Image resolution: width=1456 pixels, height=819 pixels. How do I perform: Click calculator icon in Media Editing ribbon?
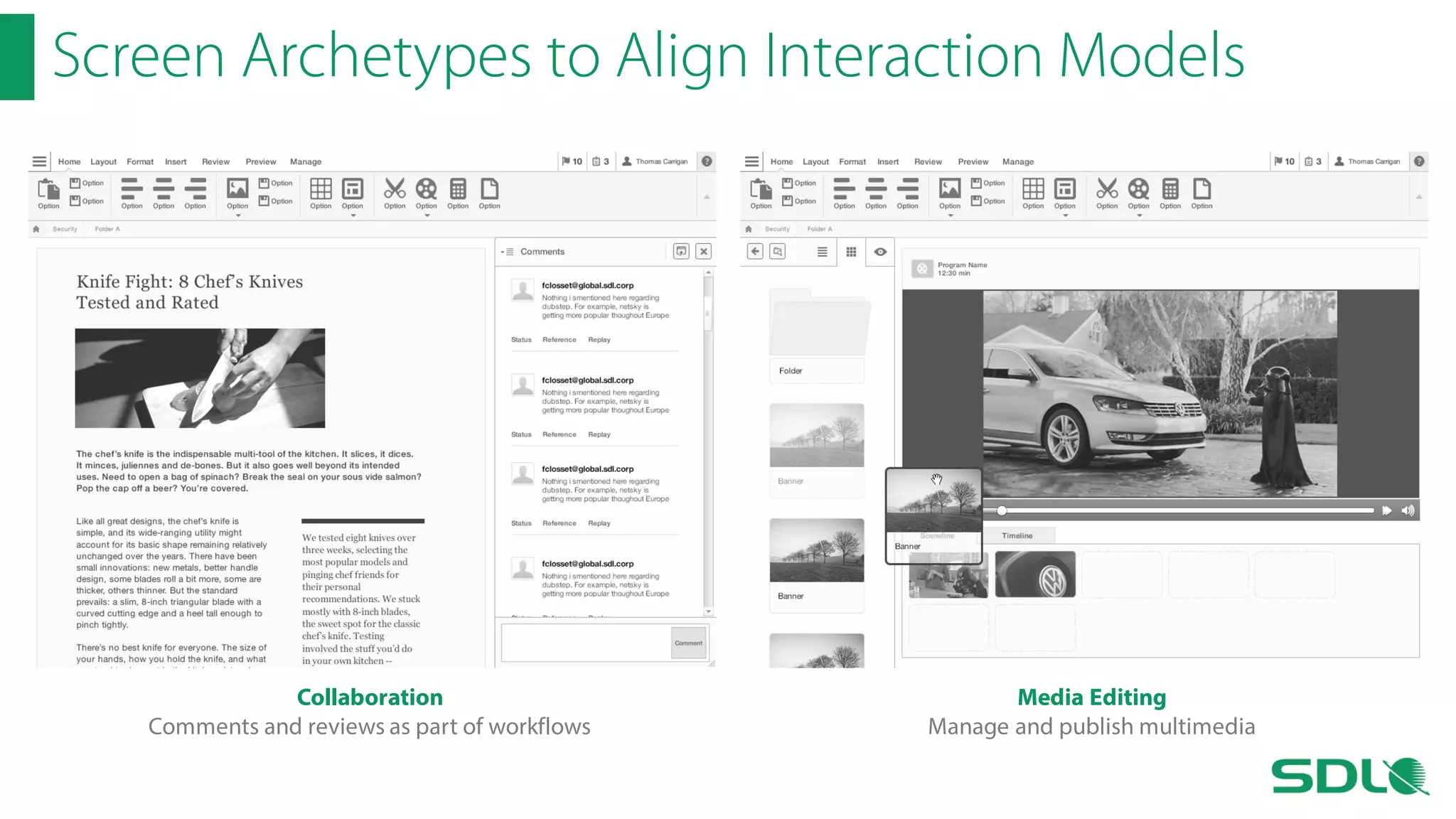tap(1170, 188)
